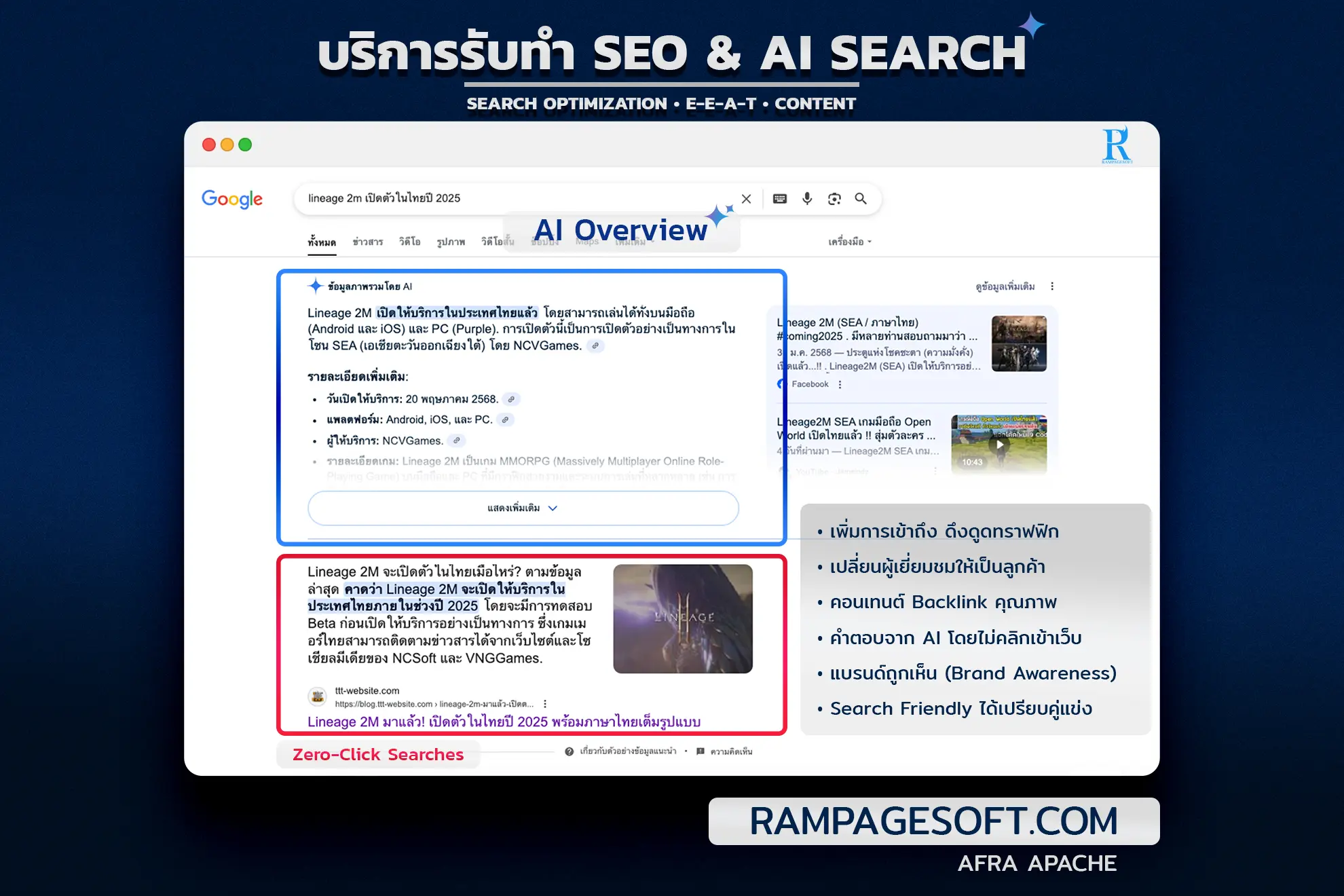The width and height of the screenshot is (1344, 896).
Task: Click the Rampagesoft R logo
Action: pyautogui.click(x=1117, y=145)
